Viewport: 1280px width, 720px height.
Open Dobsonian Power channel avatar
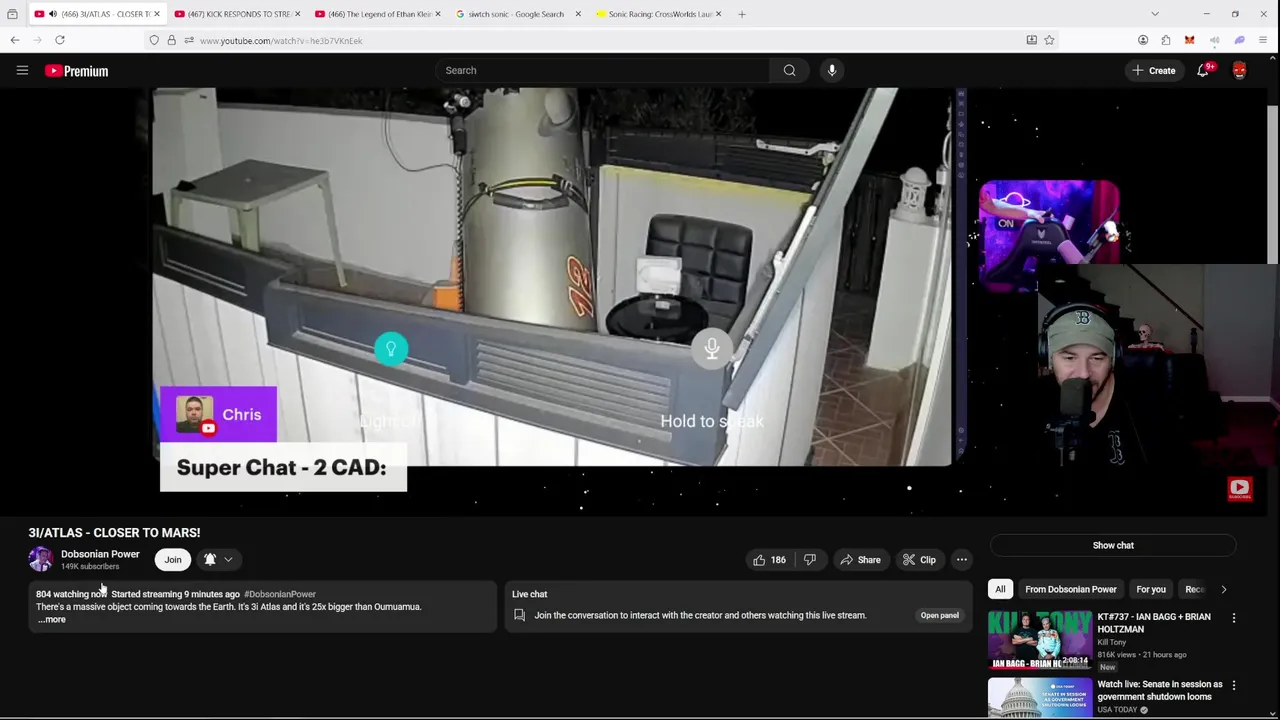coord(41,559)
